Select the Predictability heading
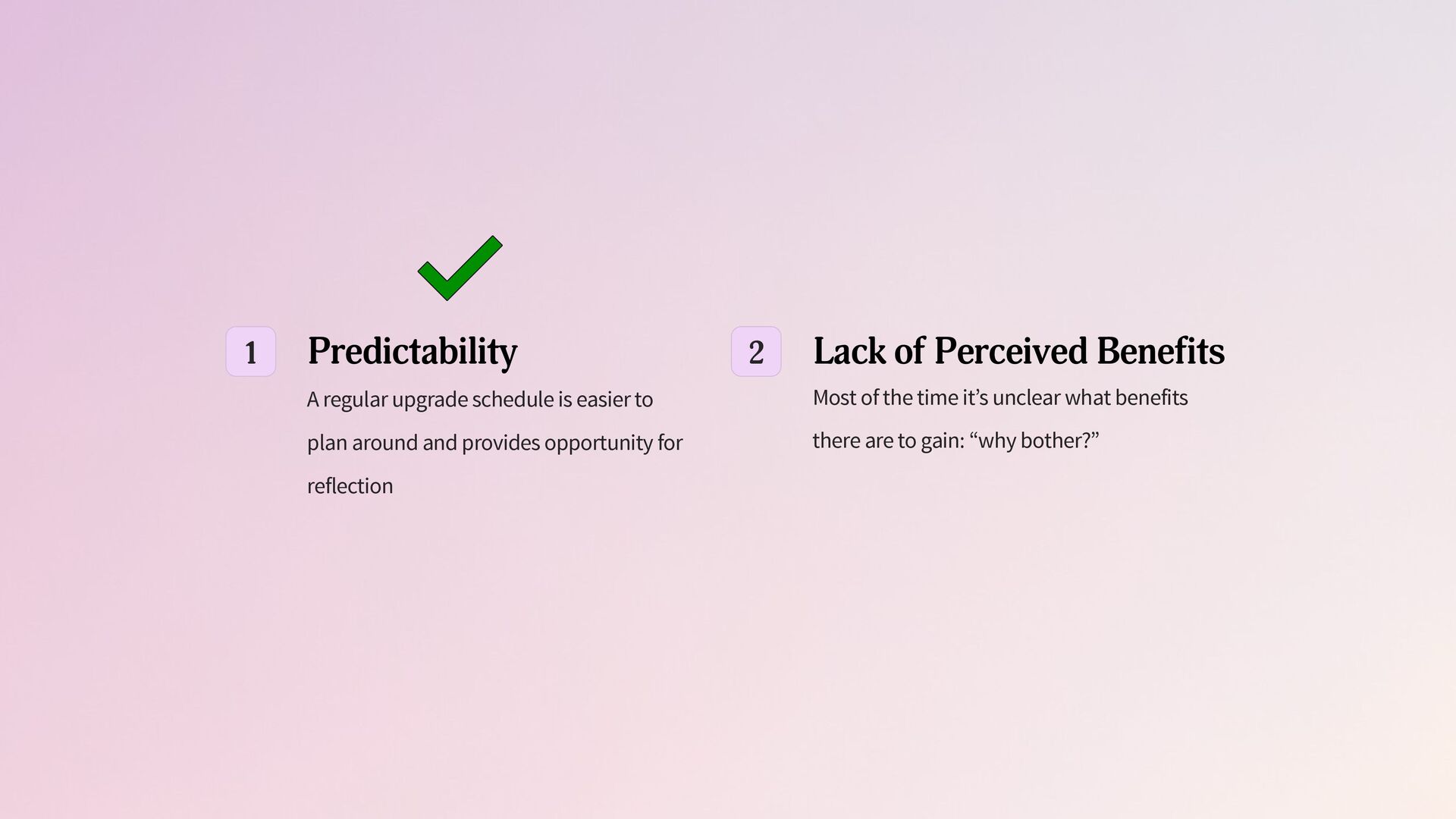The height and width of the screenshot is (819, 1456). pyautogui.click(x=412, y=351)
